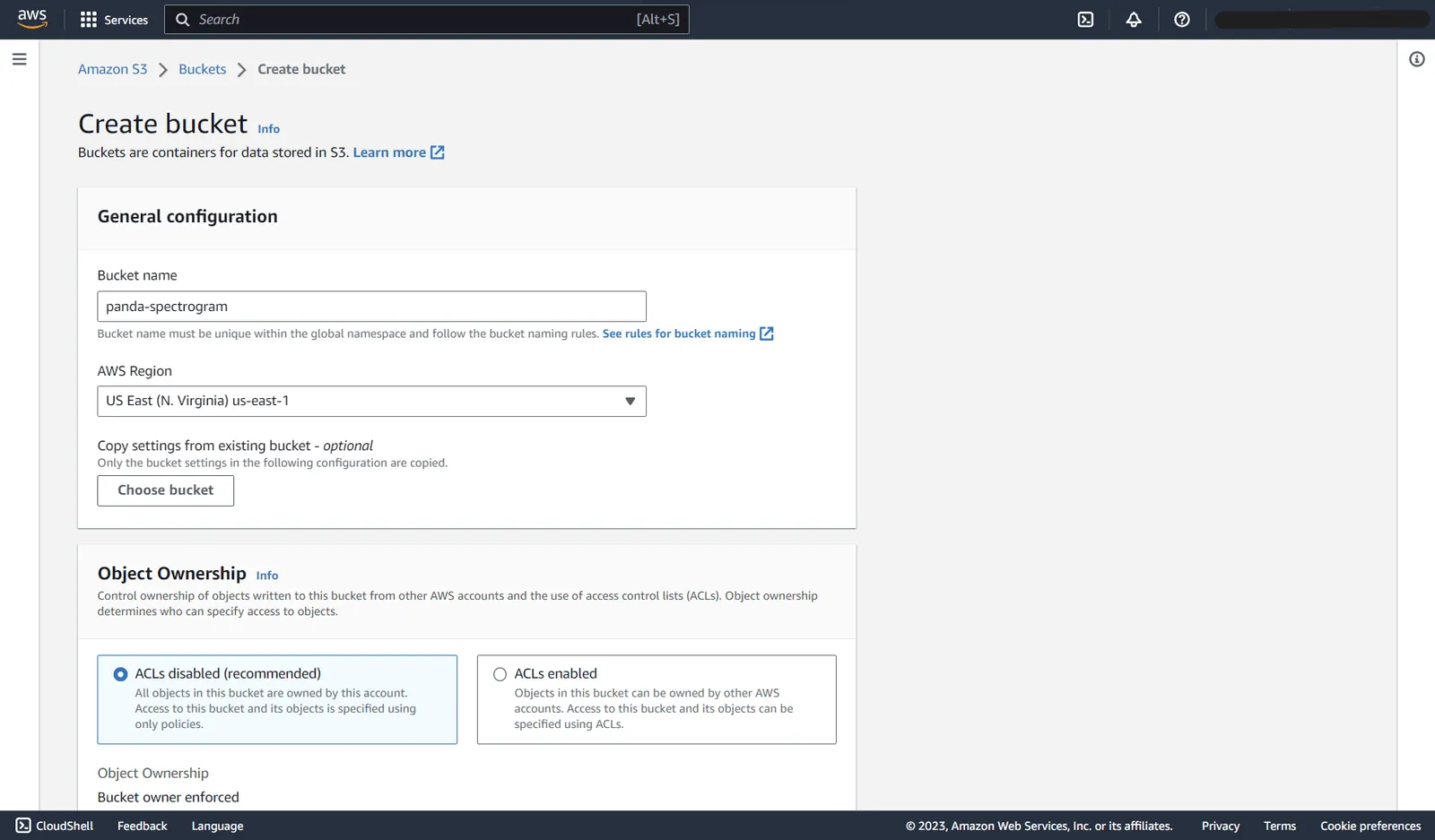Screen dimensions: 1435x840
Task: Open the Learn more link
Action: pyautogui.click(x=389, y=152)
